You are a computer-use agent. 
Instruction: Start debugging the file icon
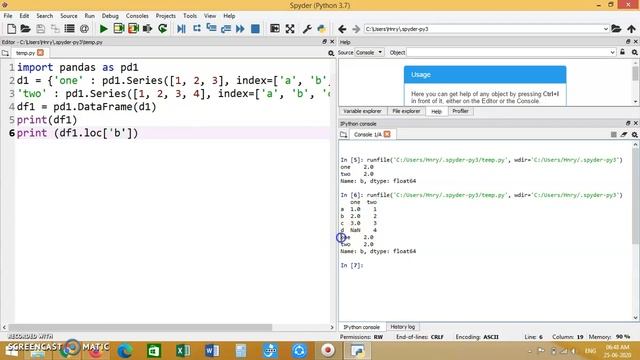[181, 29]
